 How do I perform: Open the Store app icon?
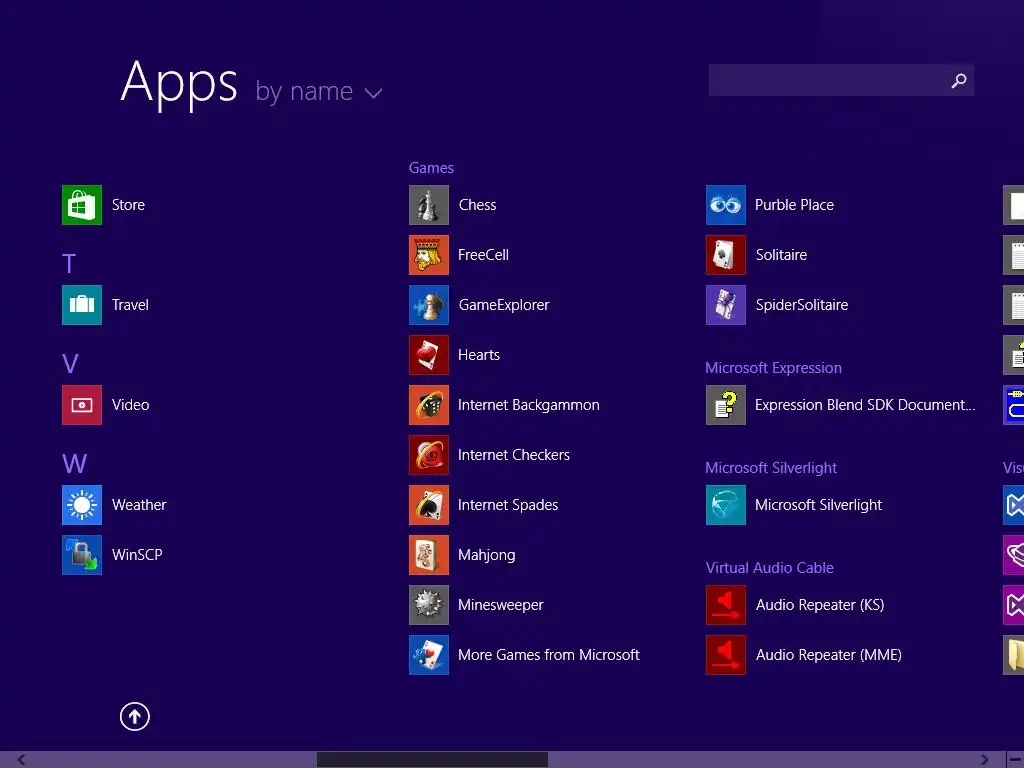pyautogui.click(x=82, y=205)
